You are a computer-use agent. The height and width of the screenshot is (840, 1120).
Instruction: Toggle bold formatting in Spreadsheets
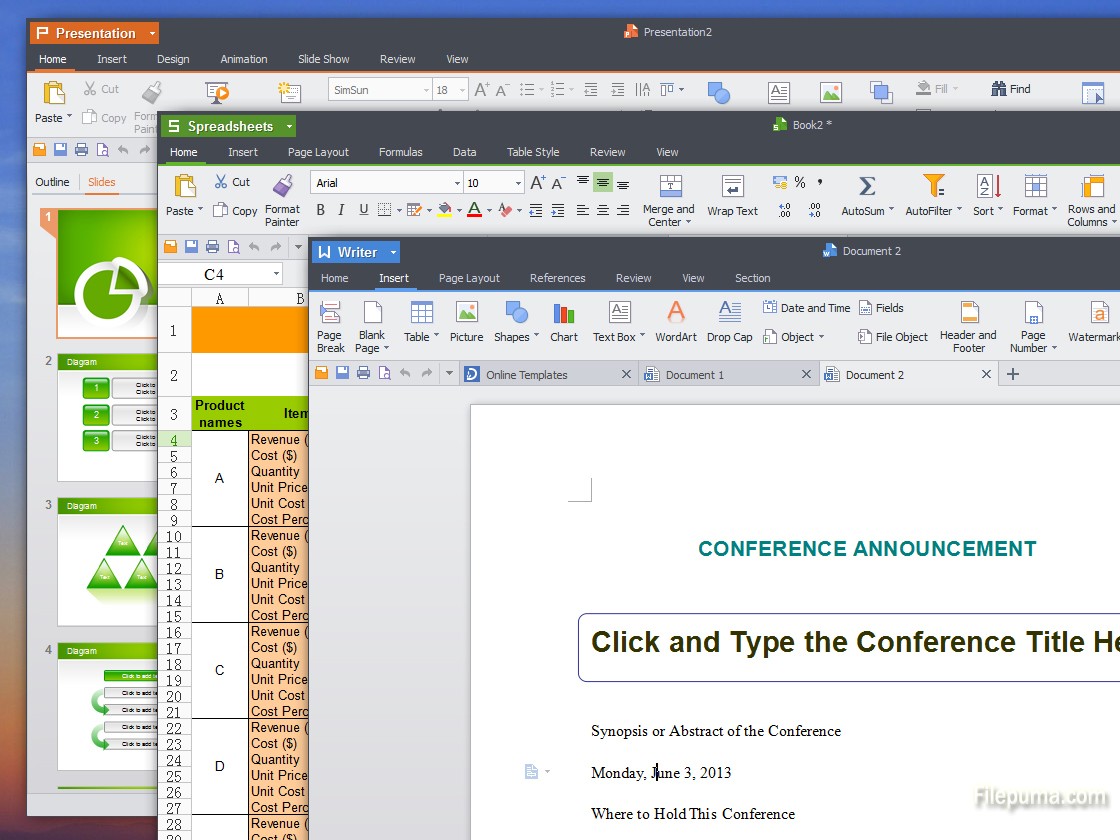321,210
